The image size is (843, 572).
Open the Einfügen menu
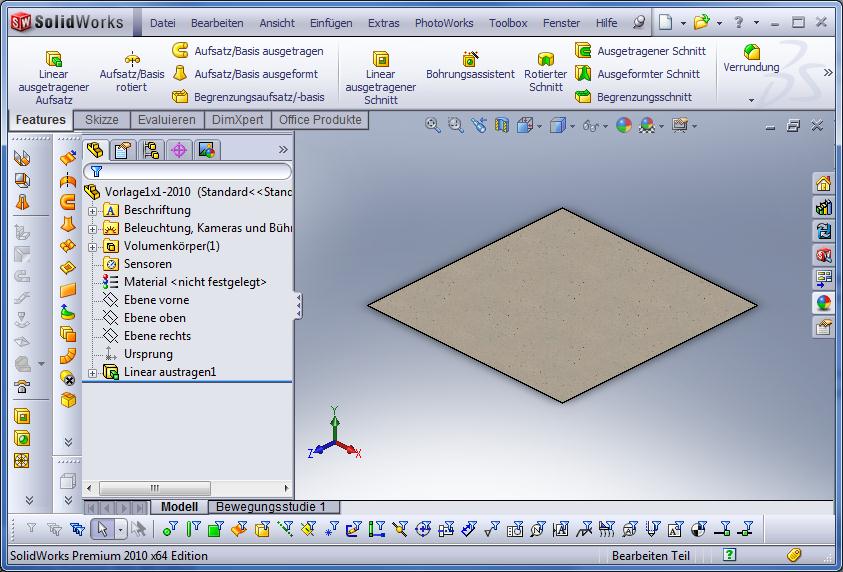[x=330, y=23]
